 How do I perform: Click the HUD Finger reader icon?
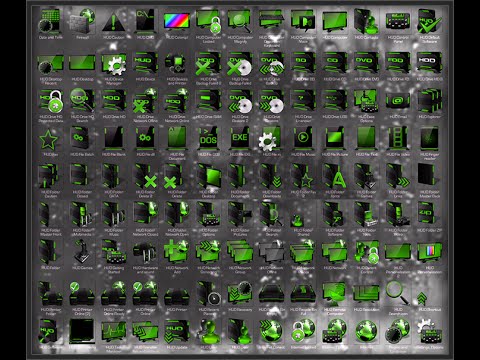tap(429, 139)
